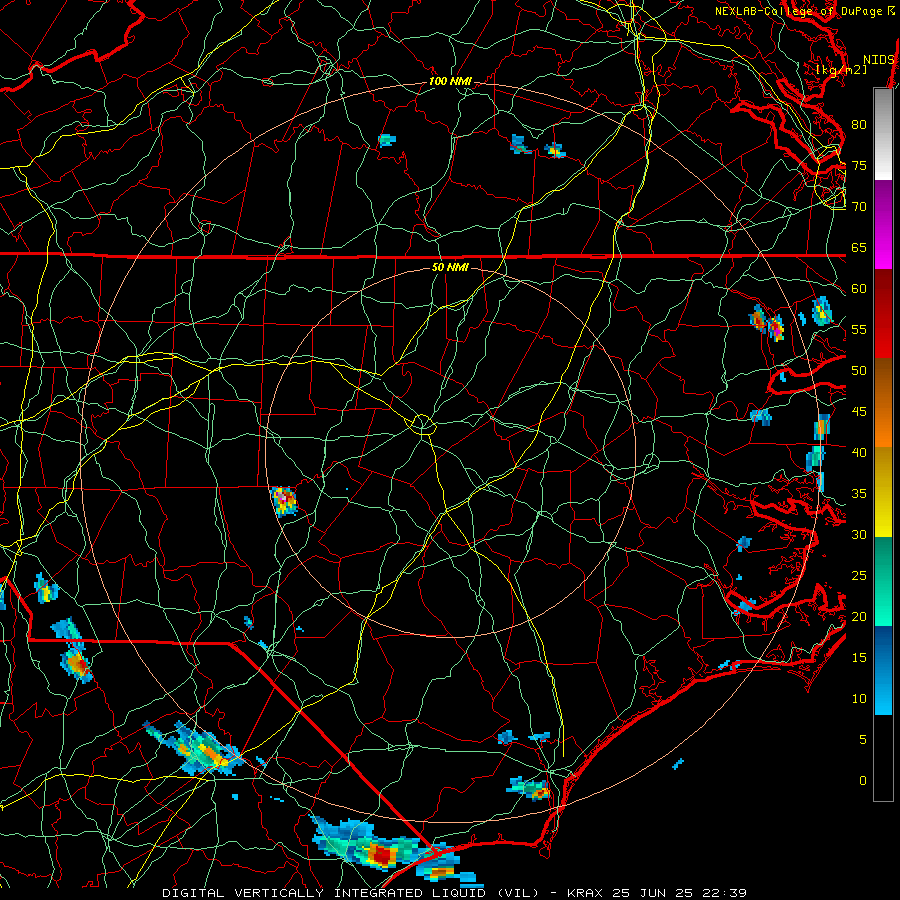Viewport: 900px width, 900px height.
Task: Select the brown-orange segment of the color scale
Action: pyautogui.click(x=883, y=402)
